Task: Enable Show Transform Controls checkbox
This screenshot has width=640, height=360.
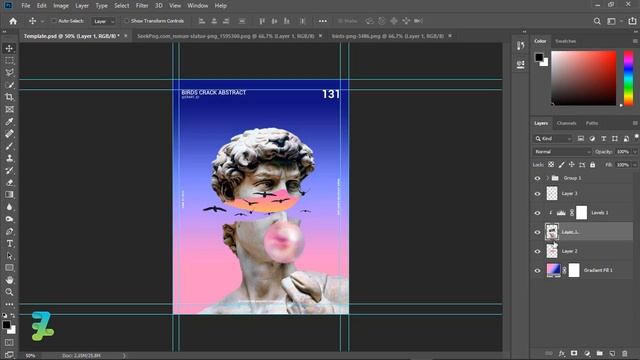Action: (127, 21)
